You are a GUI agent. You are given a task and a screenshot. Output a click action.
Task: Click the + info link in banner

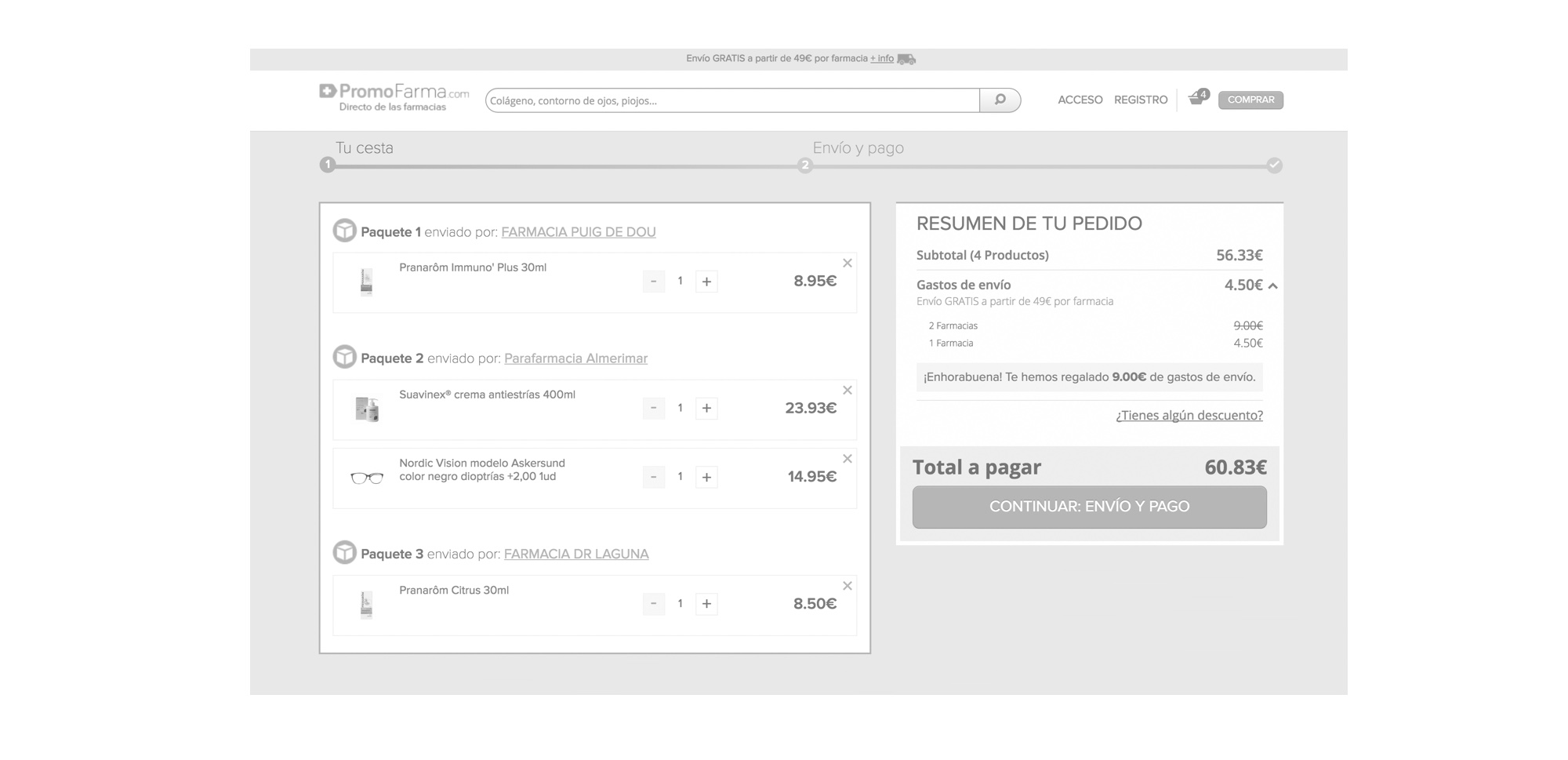click(882, 59)
